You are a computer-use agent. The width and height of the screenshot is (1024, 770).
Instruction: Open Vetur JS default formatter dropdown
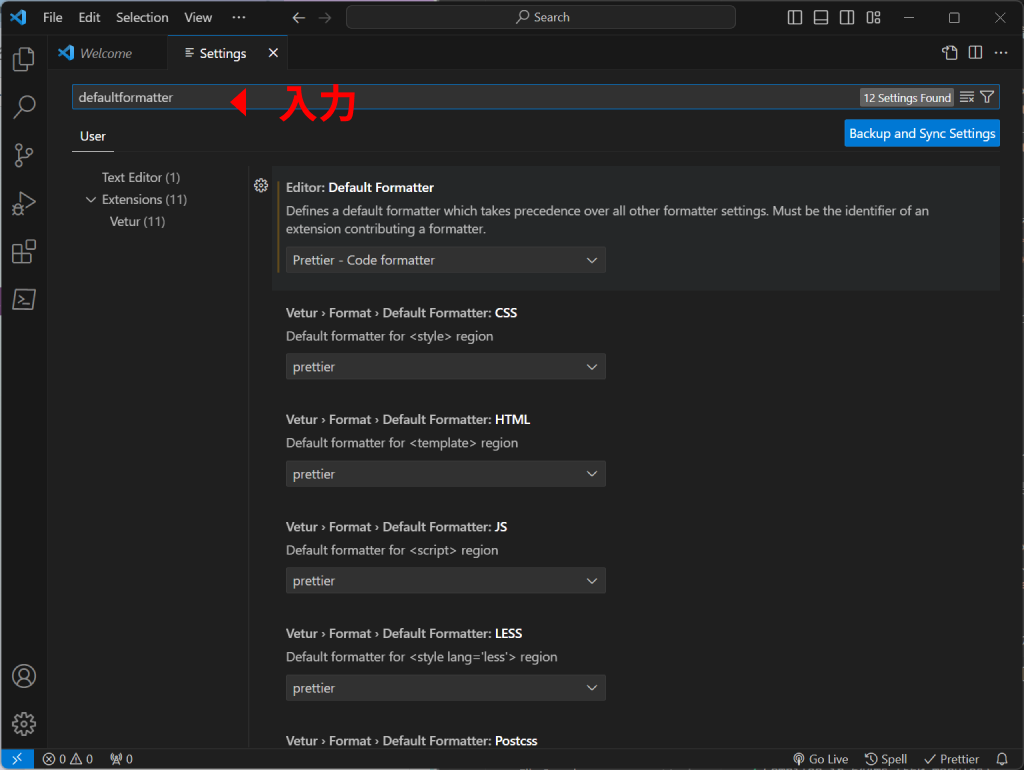click(445, 581)
